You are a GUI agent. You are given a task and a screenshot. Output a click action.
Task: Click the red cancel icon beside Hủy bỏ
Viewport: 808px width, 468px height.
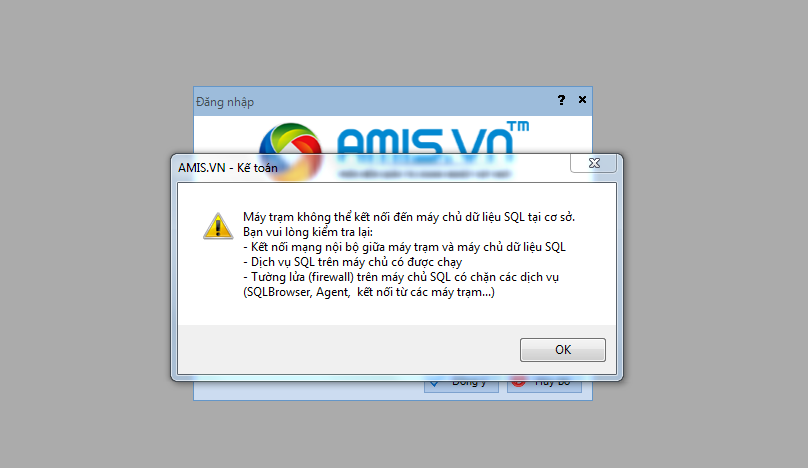(518, 383)
